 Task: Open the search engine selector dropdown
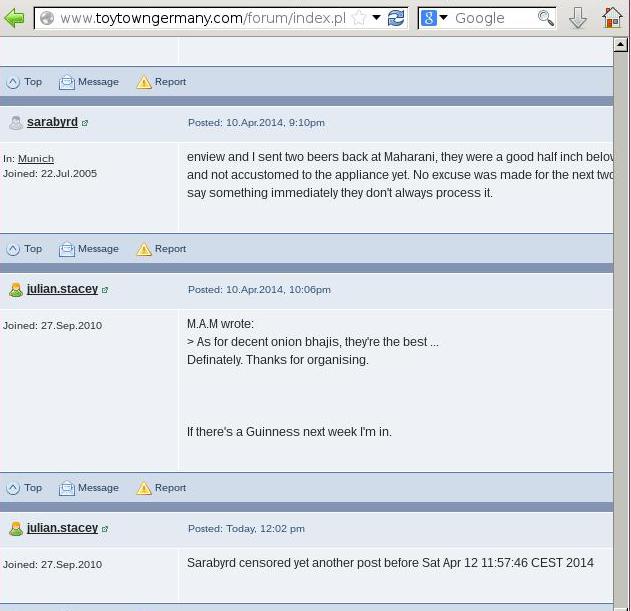434,18
